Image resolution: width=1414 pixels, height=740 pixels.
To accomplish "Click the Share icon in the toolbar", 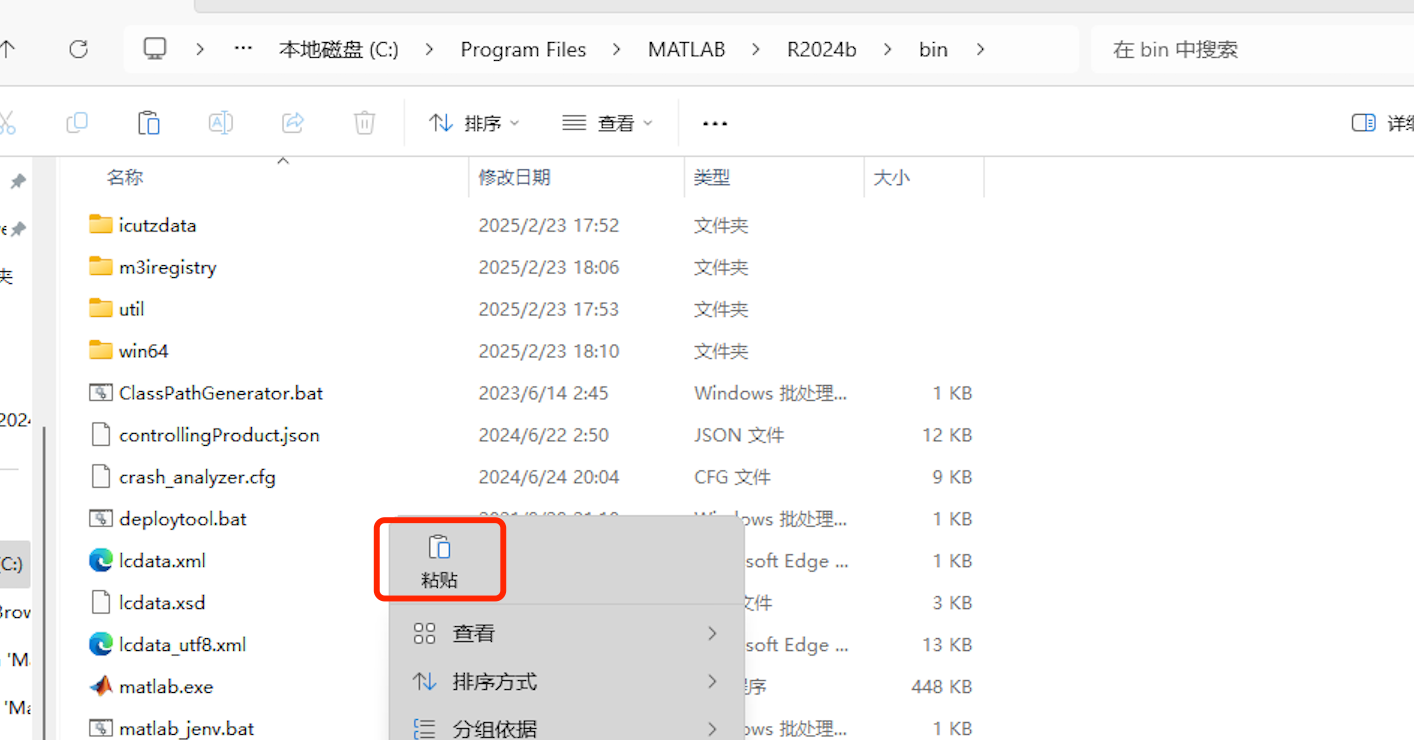I will coord(293,123).
